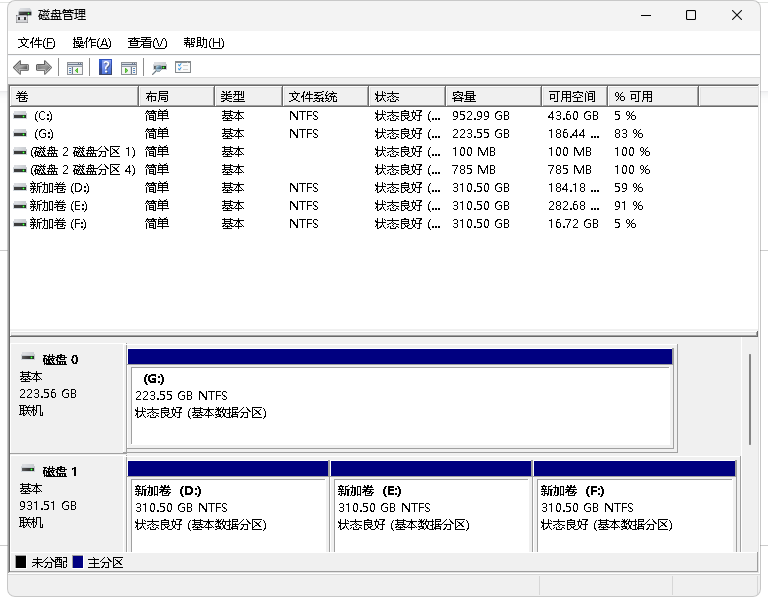Click the 磁盘 0 disk icon
The height and width of the screenshot is (604, 768).
[28, 359]
